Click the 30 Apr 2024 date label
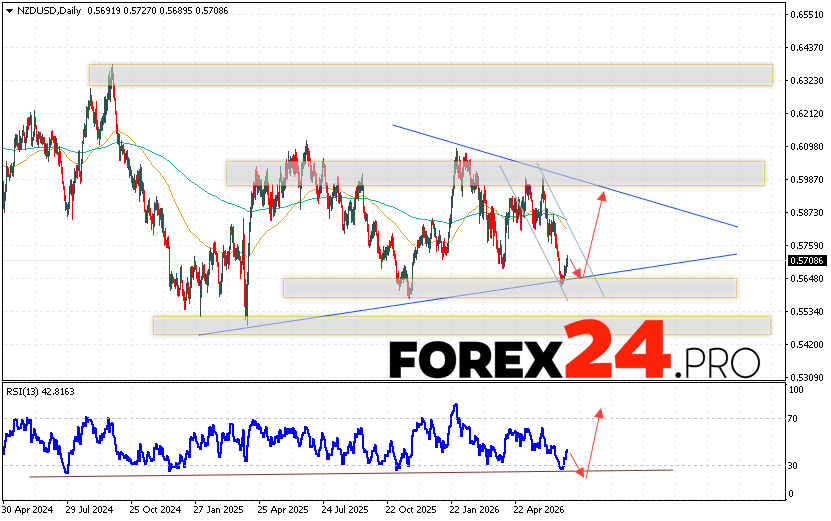The height and width of the screenshot is (521, 831). [x=28, y=509]
